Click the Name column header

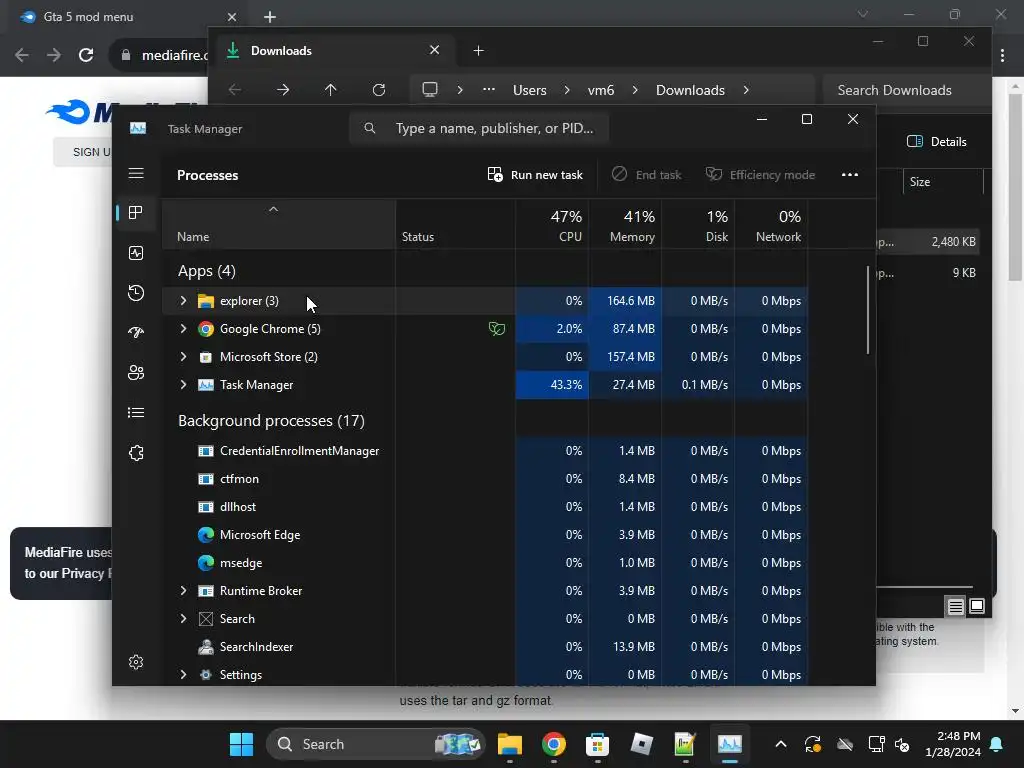click(279, 225)
